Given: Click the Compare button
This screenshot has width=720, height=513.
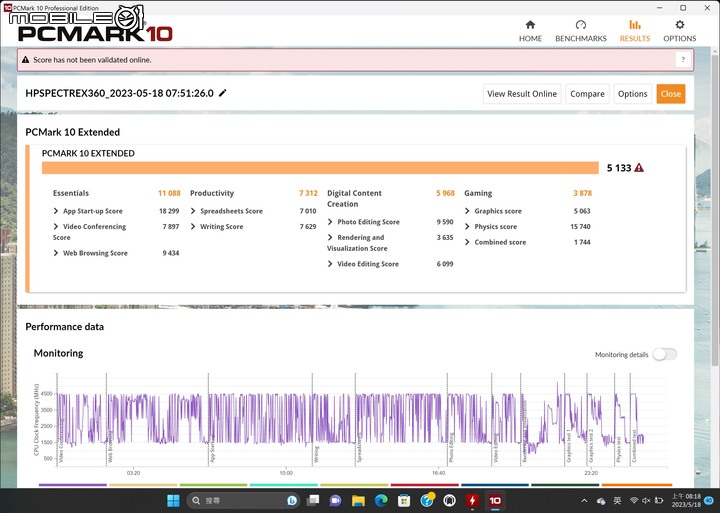Looking at the screenshot, I should (x=587, y=94).
